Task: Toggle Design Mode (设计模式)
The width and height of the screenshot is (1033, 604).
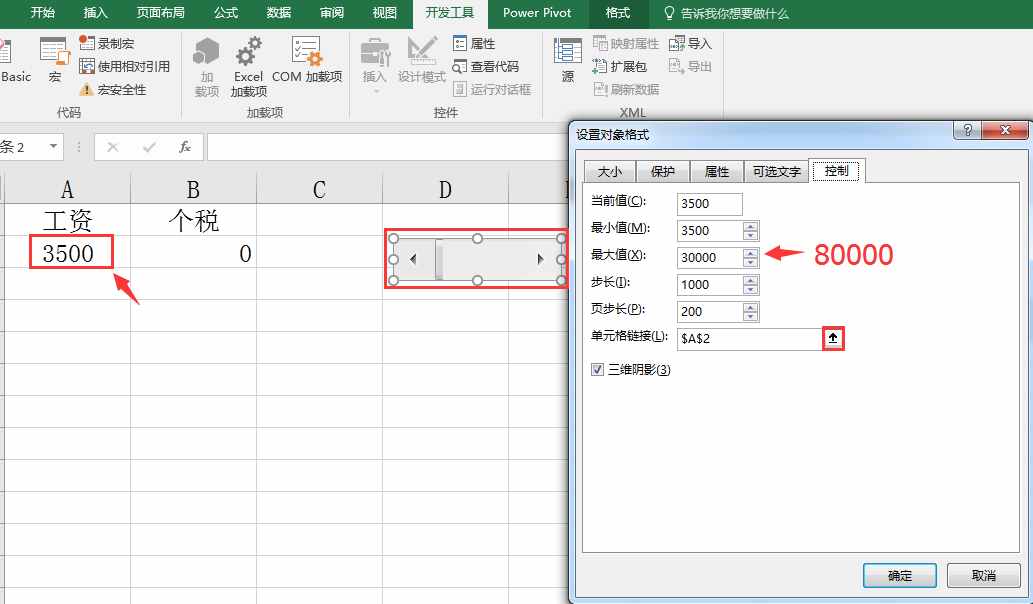Action: [422, 60]
